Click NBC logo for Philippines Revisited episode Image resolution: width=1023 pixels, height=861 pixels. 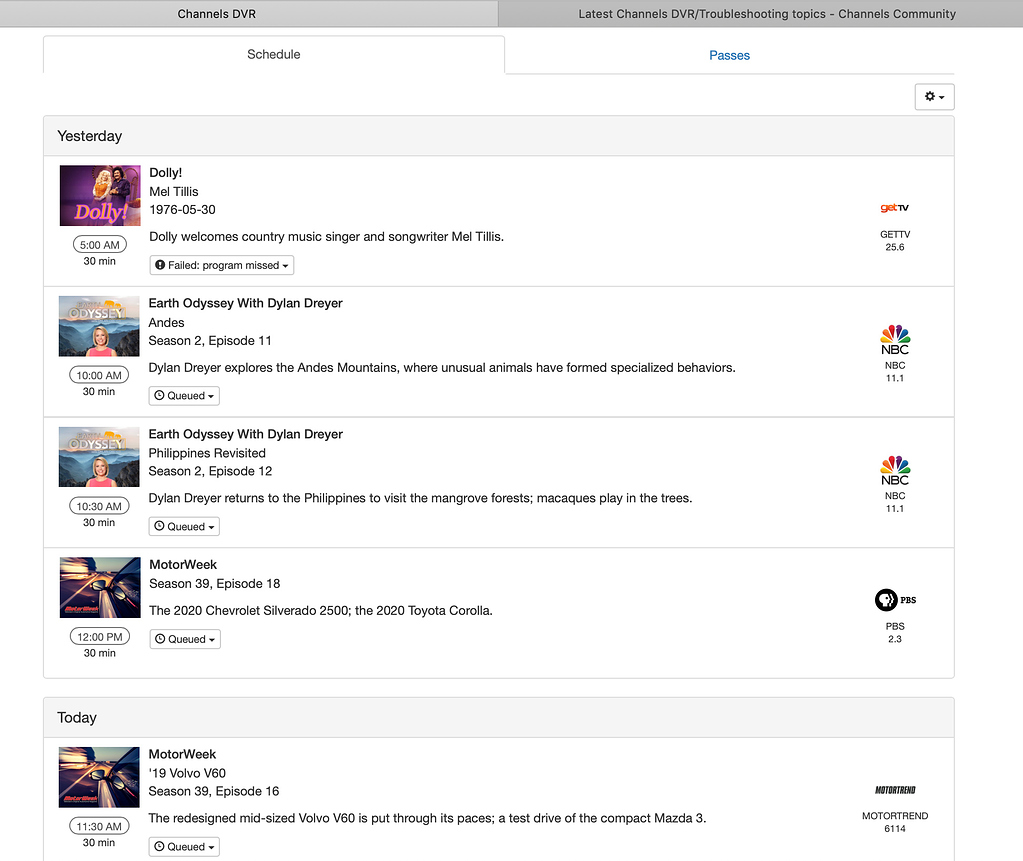tap(894, 471)
